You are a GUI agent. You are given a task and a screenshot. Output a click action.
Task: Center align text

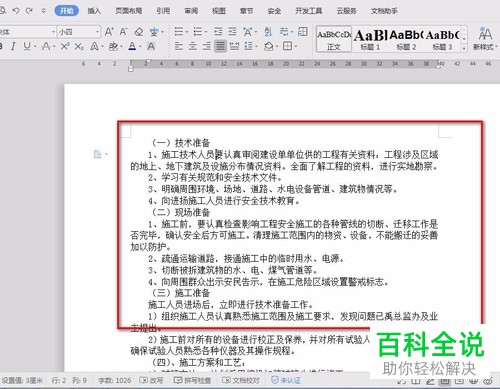pyautogui.click(x=193, y=46)
